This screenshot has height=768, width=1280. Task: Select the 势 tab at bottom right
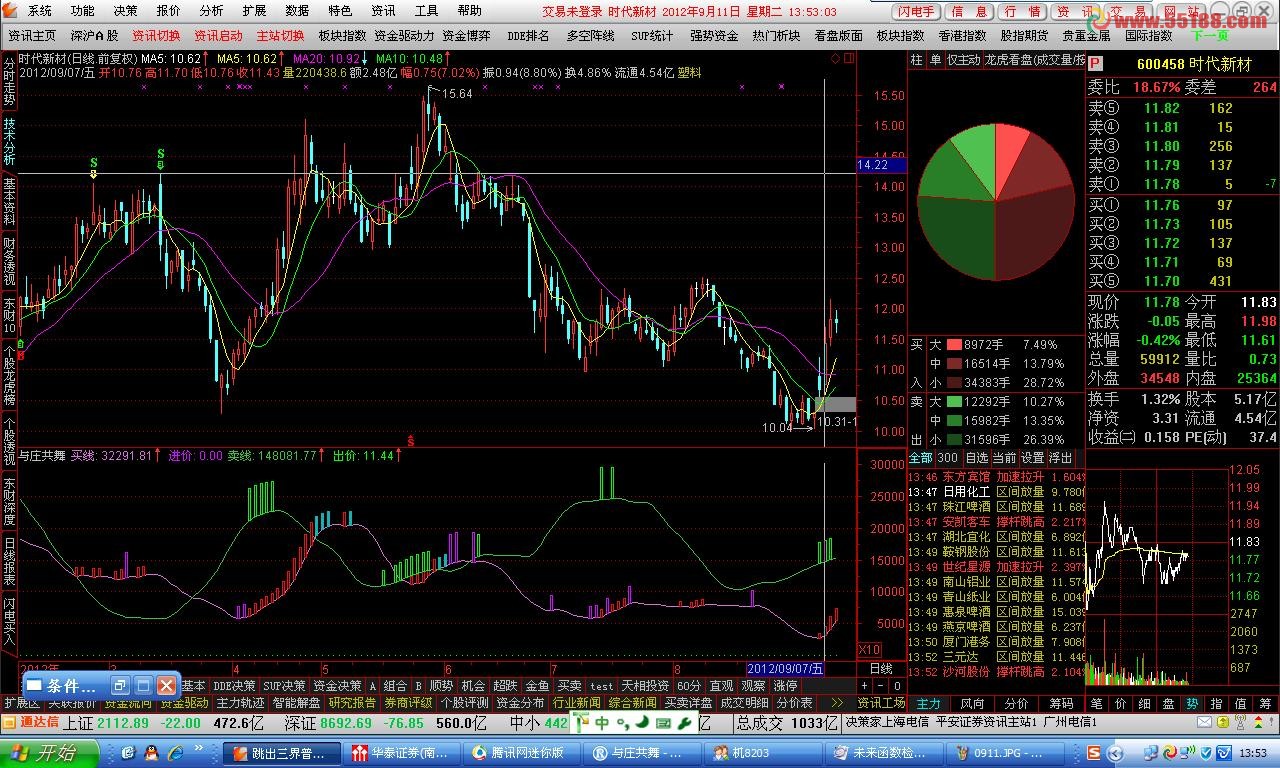pyautogui.click(x=1193, y=703)
